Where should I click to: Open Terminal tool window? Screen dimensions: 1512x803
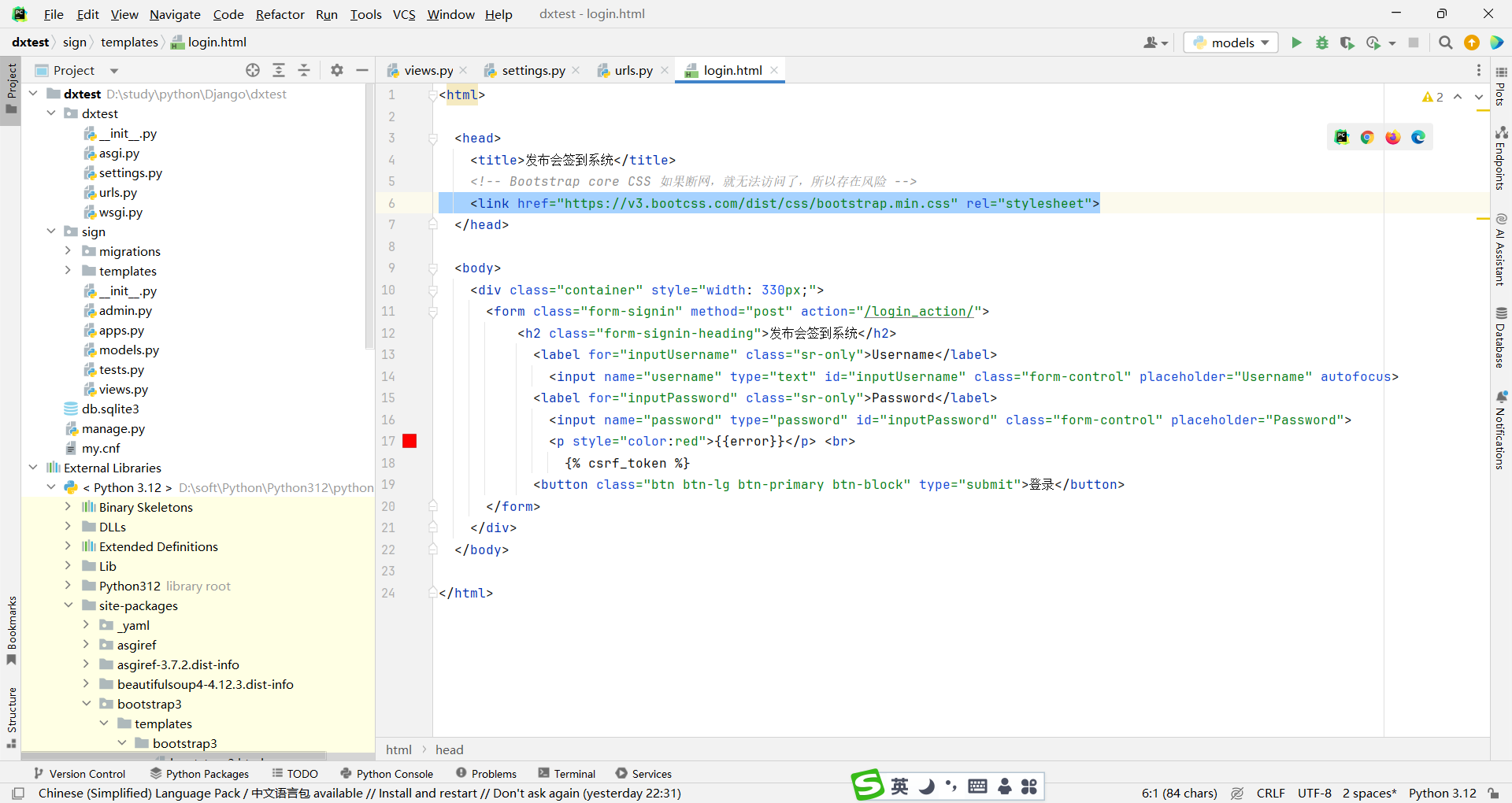coord(567,774)
